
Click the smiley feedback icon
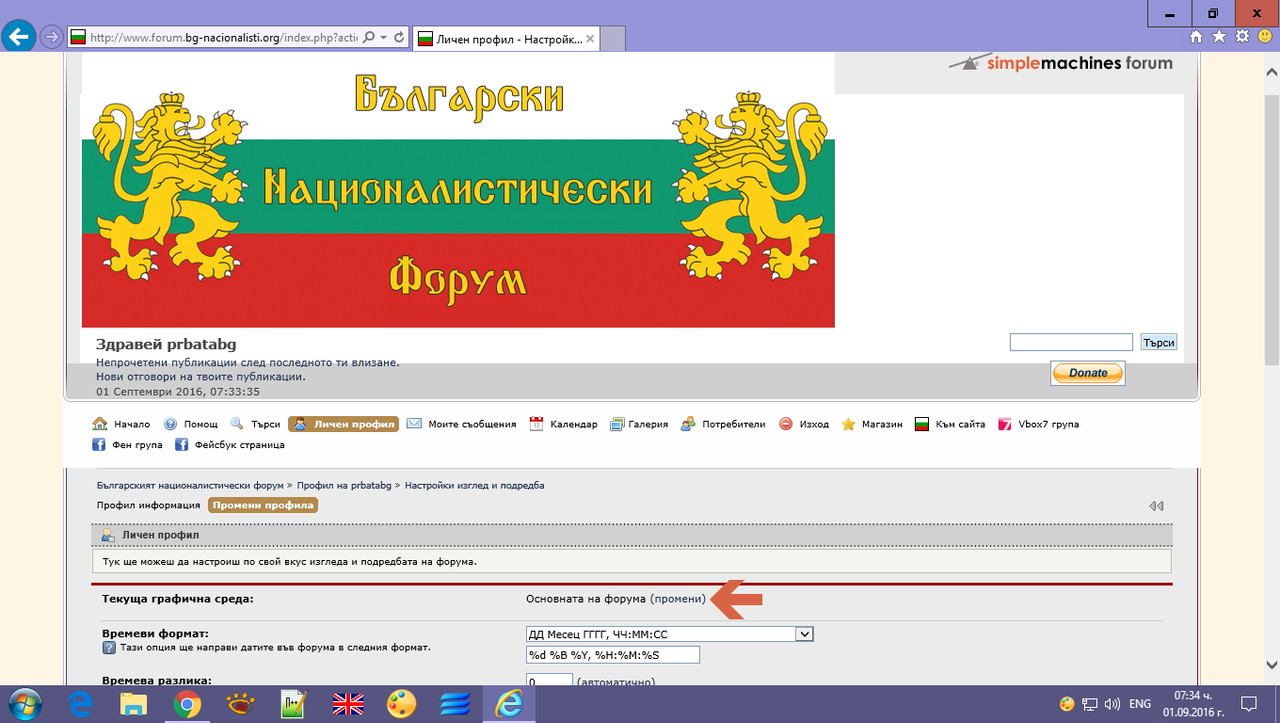[1265, 37]
